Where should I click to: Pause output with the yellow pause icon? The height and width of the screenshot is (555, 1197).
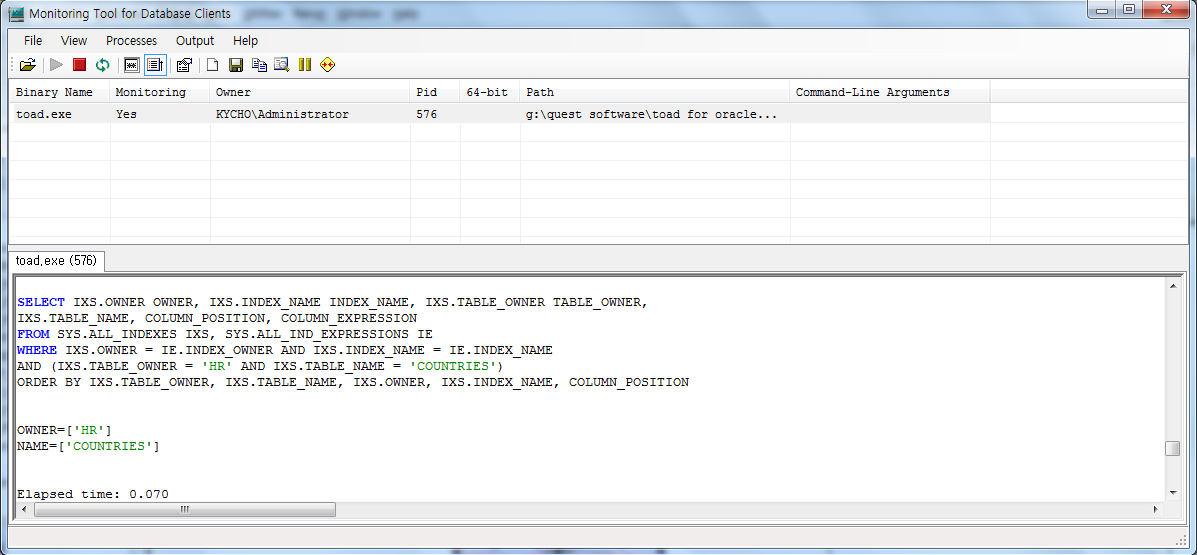tap(305, 65)
